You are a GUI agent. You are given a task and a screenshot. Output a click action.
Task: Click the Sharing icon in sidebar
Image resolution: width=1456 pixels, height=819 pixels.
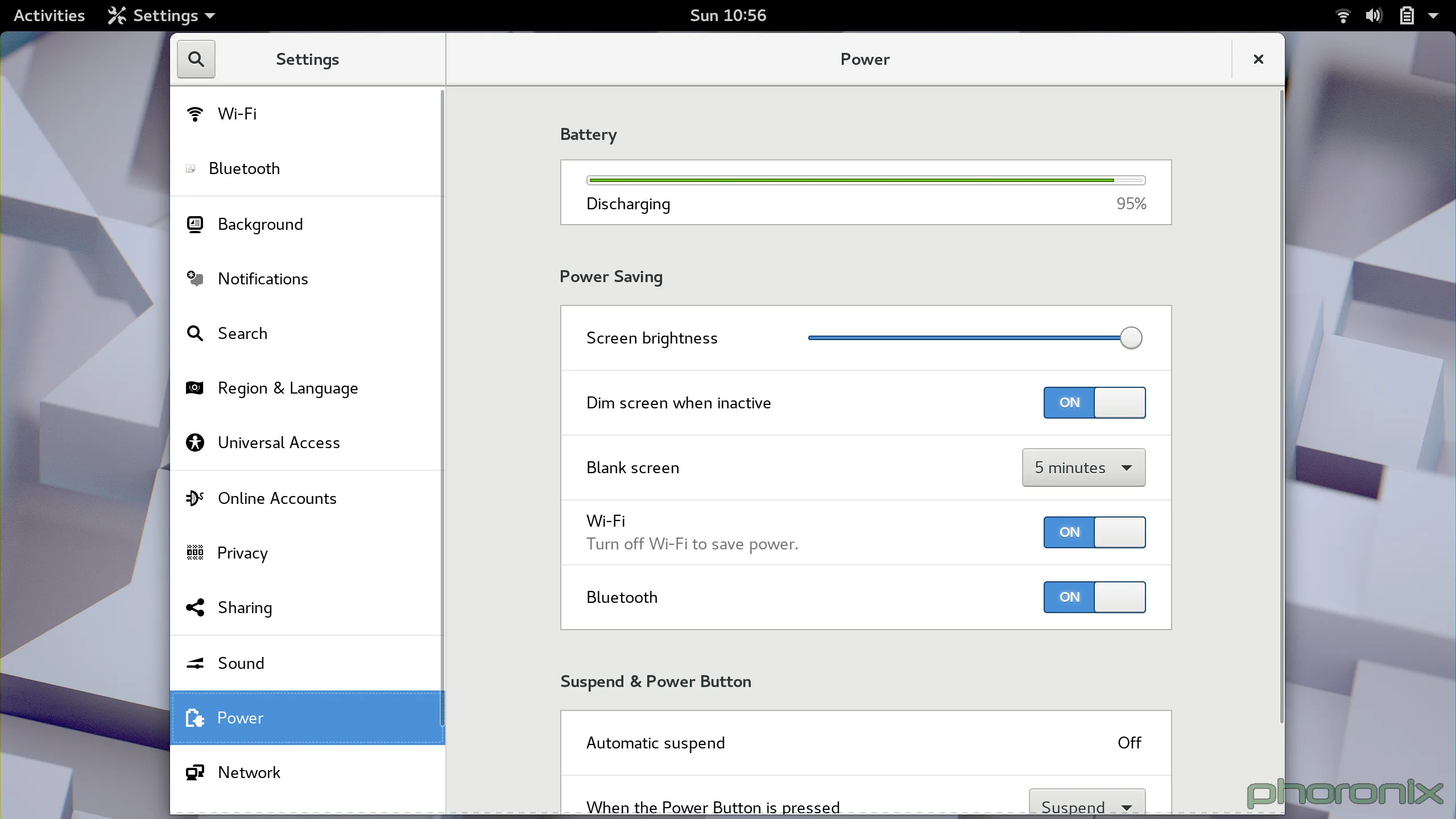pyautogui.click(x=195, y=607)
